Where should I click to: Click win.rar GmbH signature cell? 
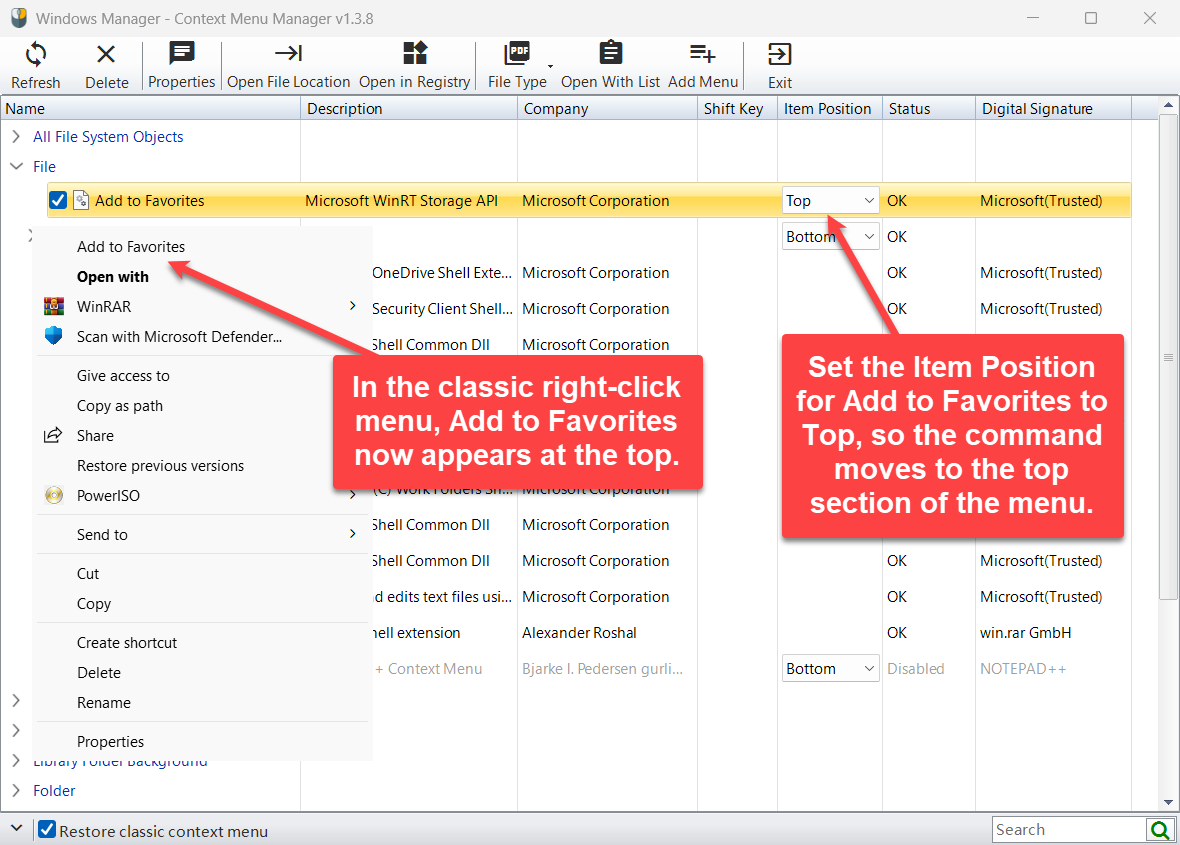tap(1026, 633)
